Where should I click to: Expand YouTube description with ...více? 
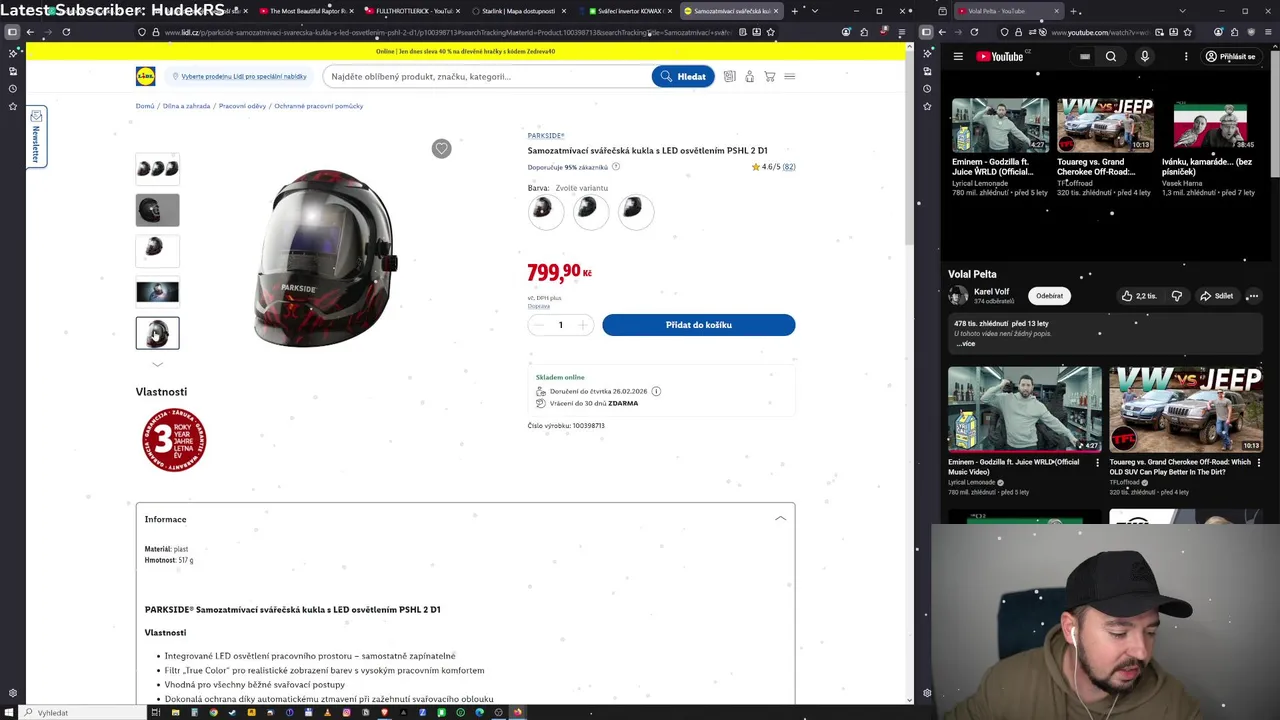pyautogui.click(x=965, y=344)
